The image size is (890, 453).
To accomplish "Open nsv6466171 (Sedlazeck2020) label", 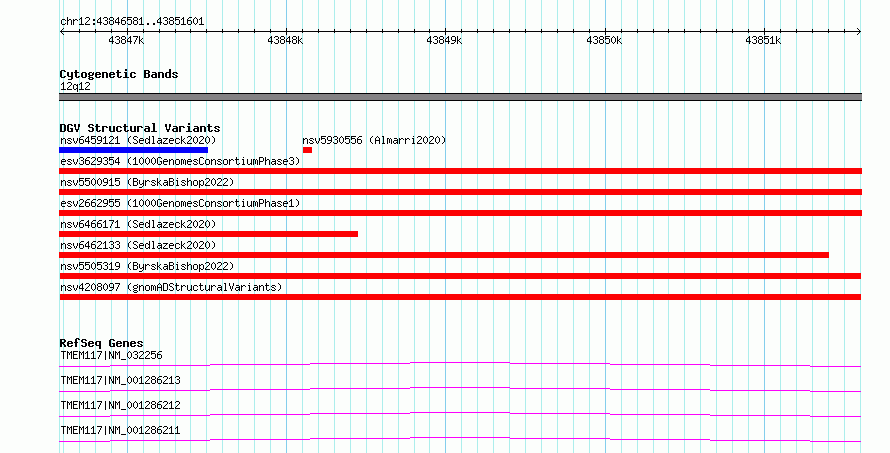I will (x=138, y=224).
